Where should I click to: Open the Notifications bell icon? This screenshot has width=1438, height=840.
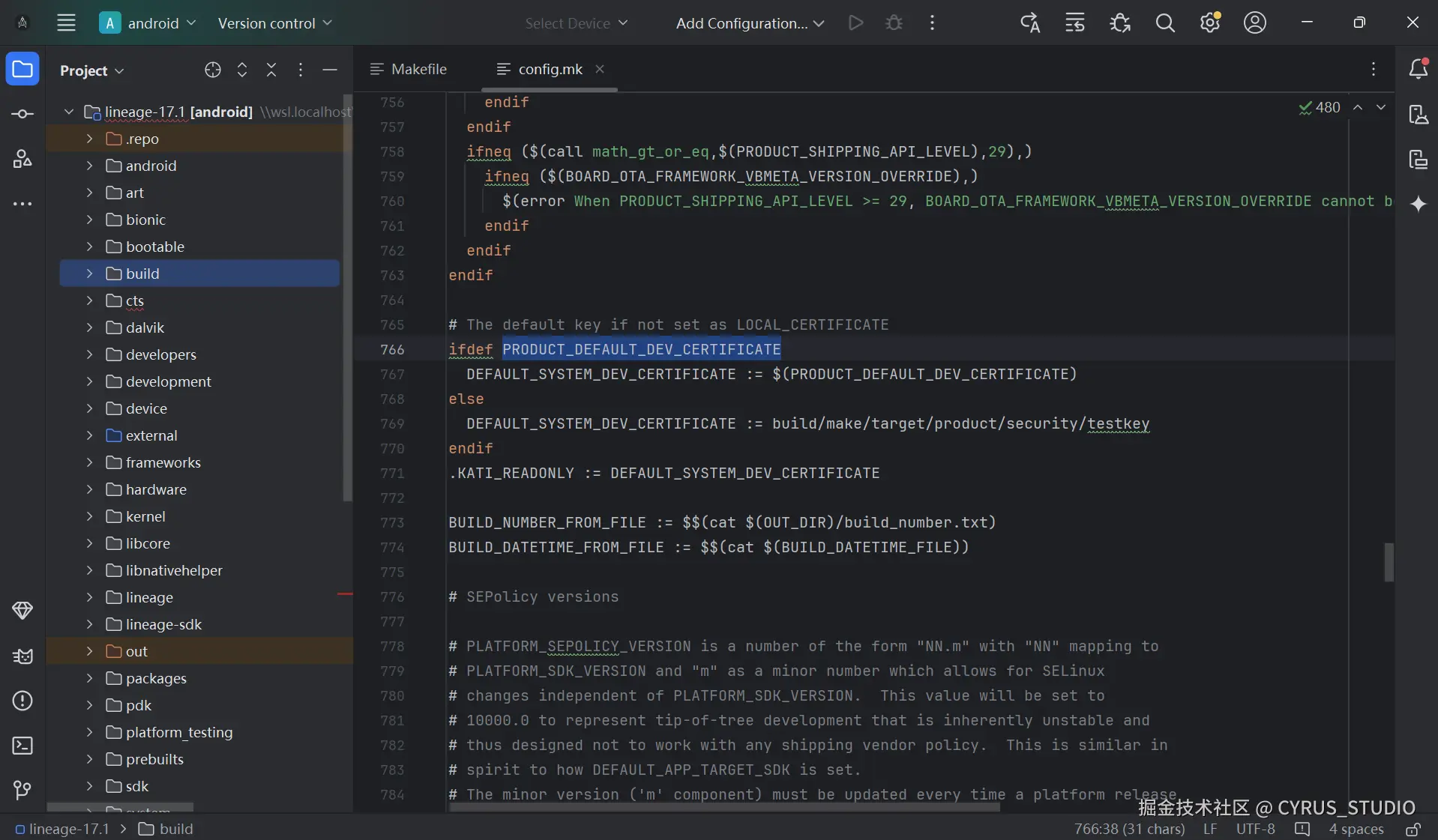coord(1418,69)
